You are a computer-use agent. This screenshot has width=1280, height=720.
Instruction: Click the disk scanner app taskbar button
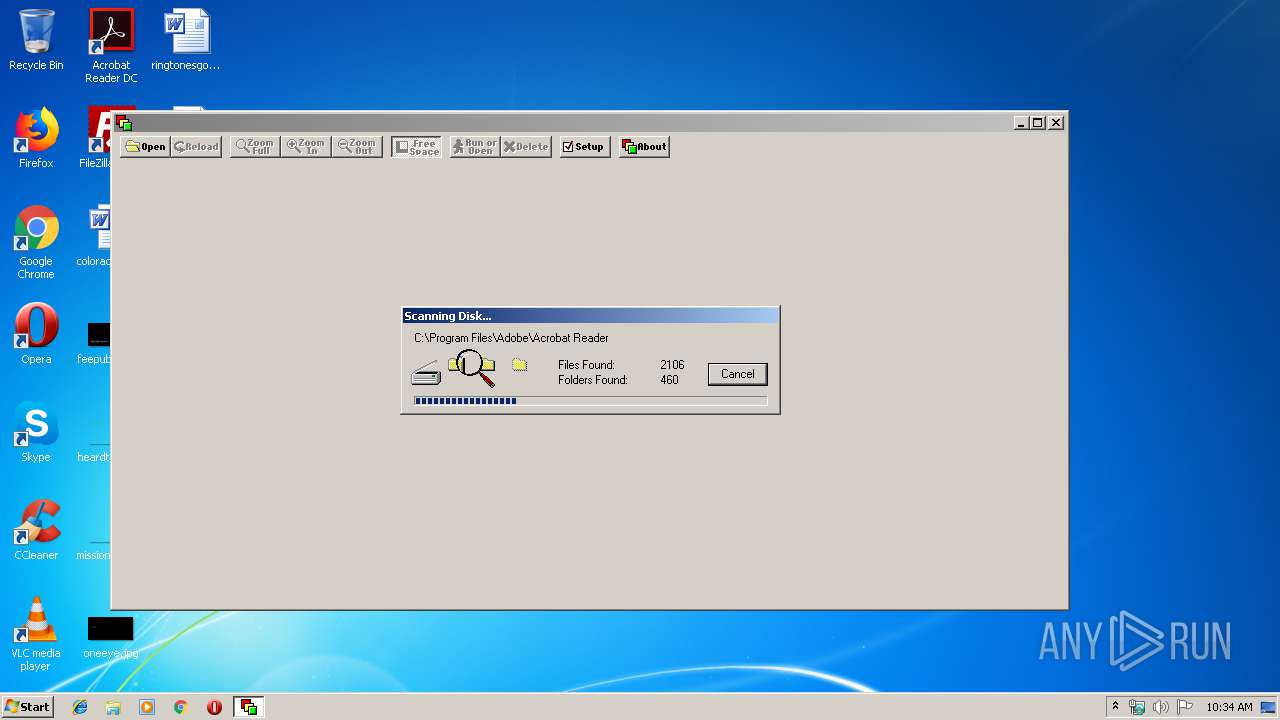(x=248, y=707)
